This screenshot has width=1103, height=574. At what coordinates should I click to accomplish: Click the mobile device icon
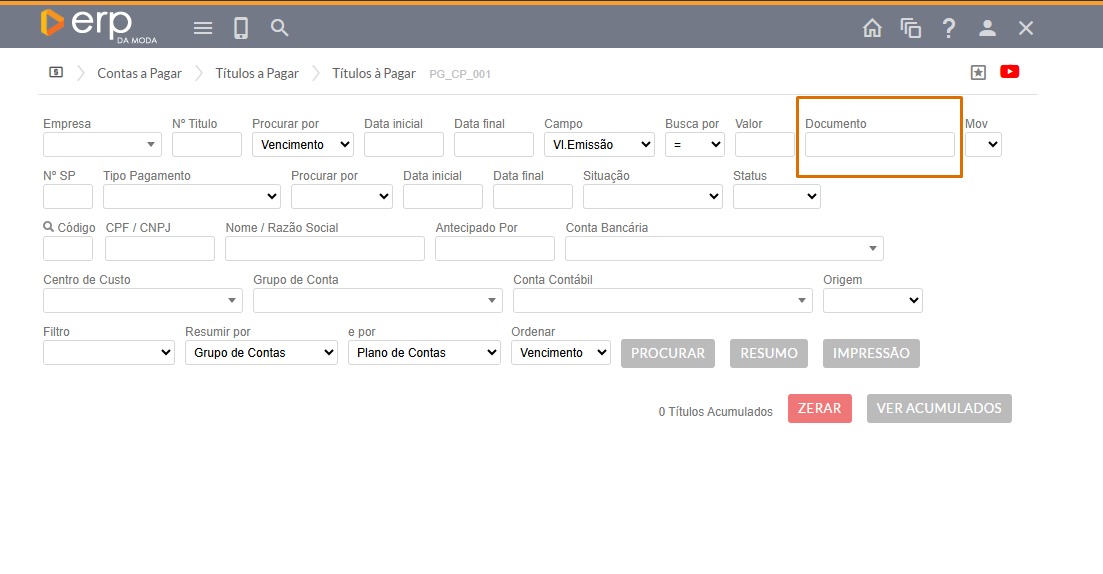(241, 28)
